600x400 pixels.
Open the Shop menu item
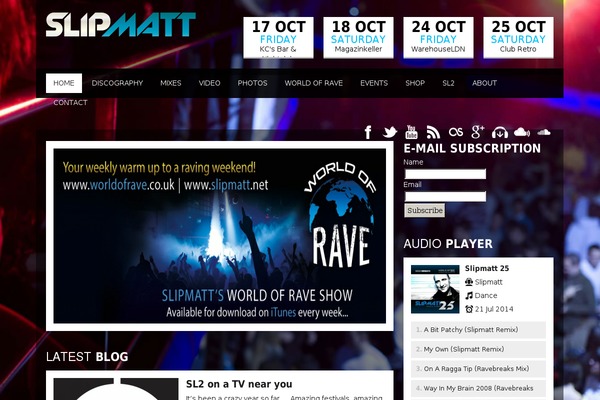pos(415,83)
